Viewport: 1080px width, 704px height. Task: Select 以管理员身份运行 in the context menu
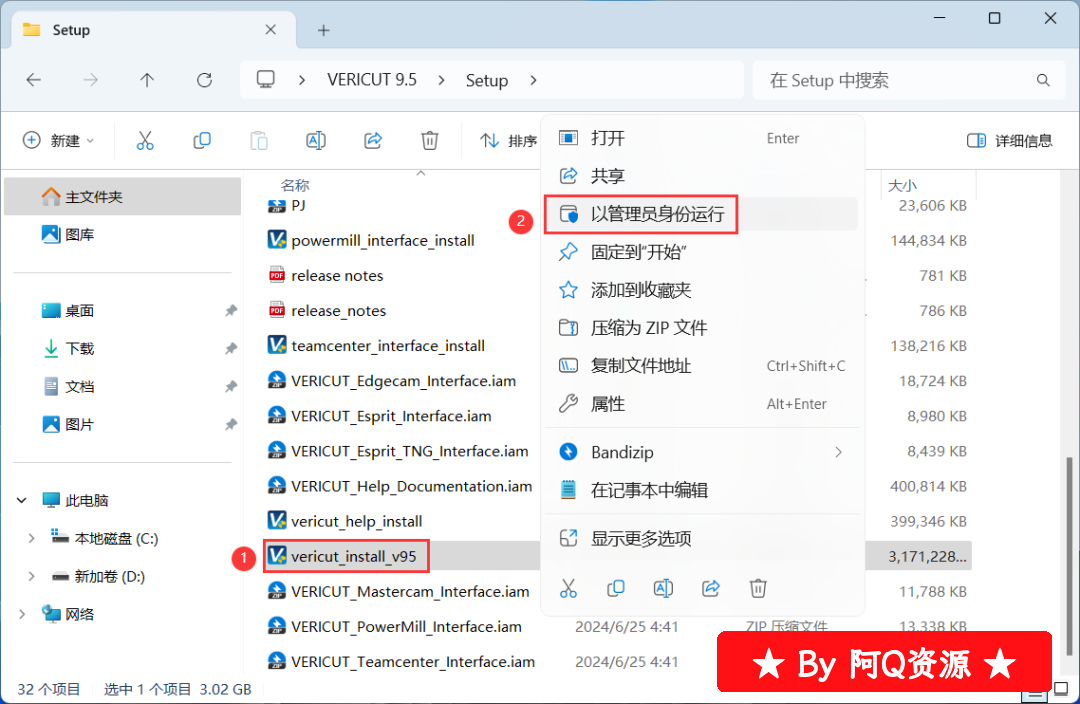(x=701, y=214)
